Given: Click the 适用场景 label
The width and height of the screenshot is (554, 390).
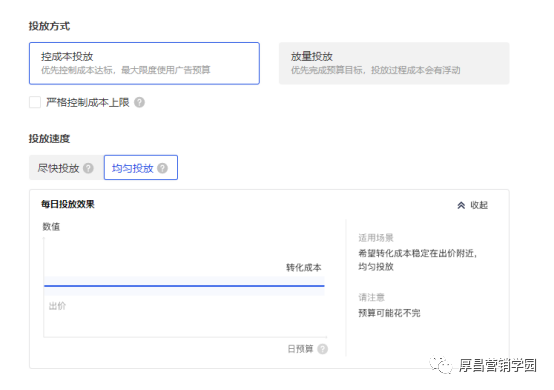Looking at the screenshot, I should 376,238.
